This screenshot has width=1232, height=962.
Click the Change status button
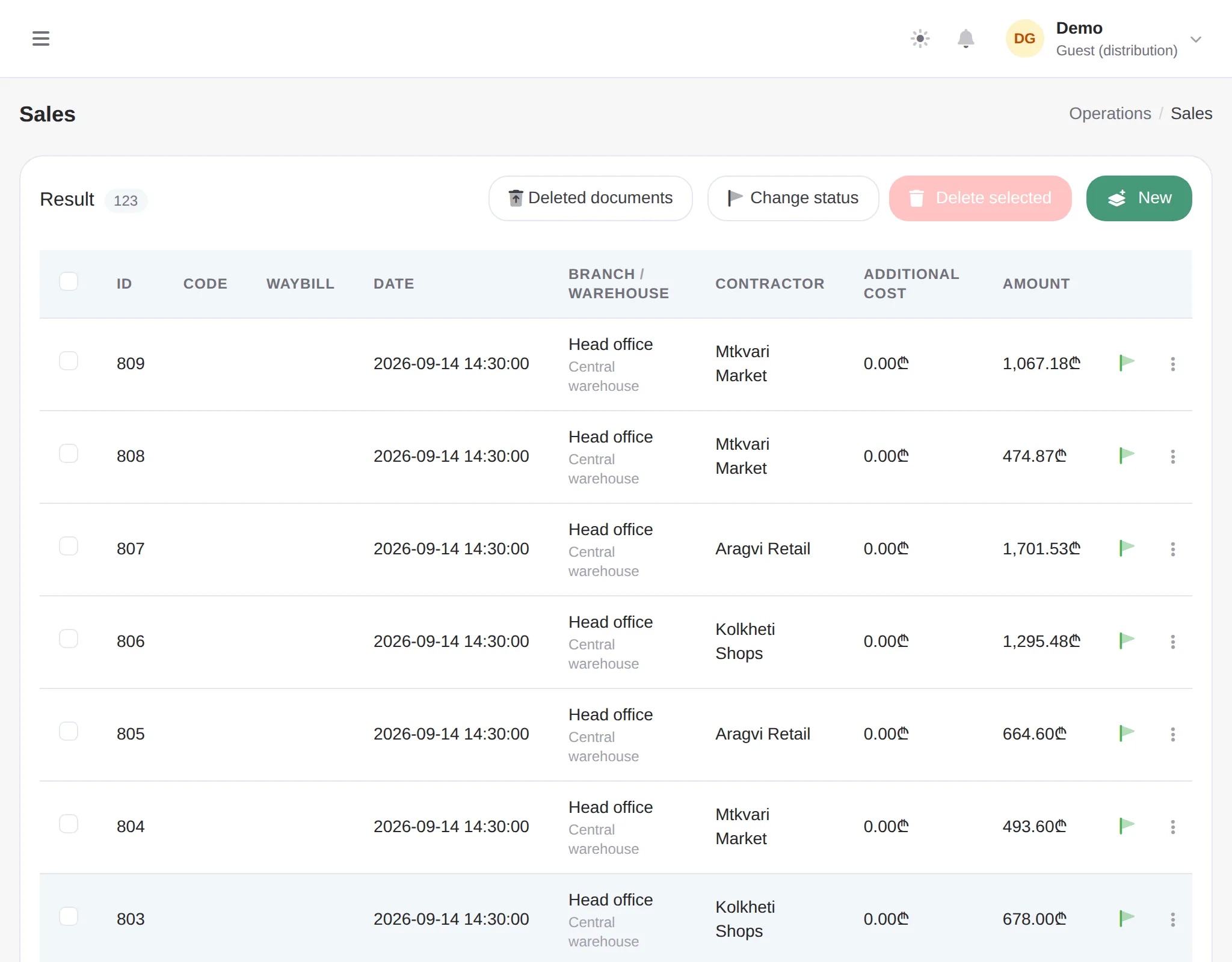(x=793, y=198)
